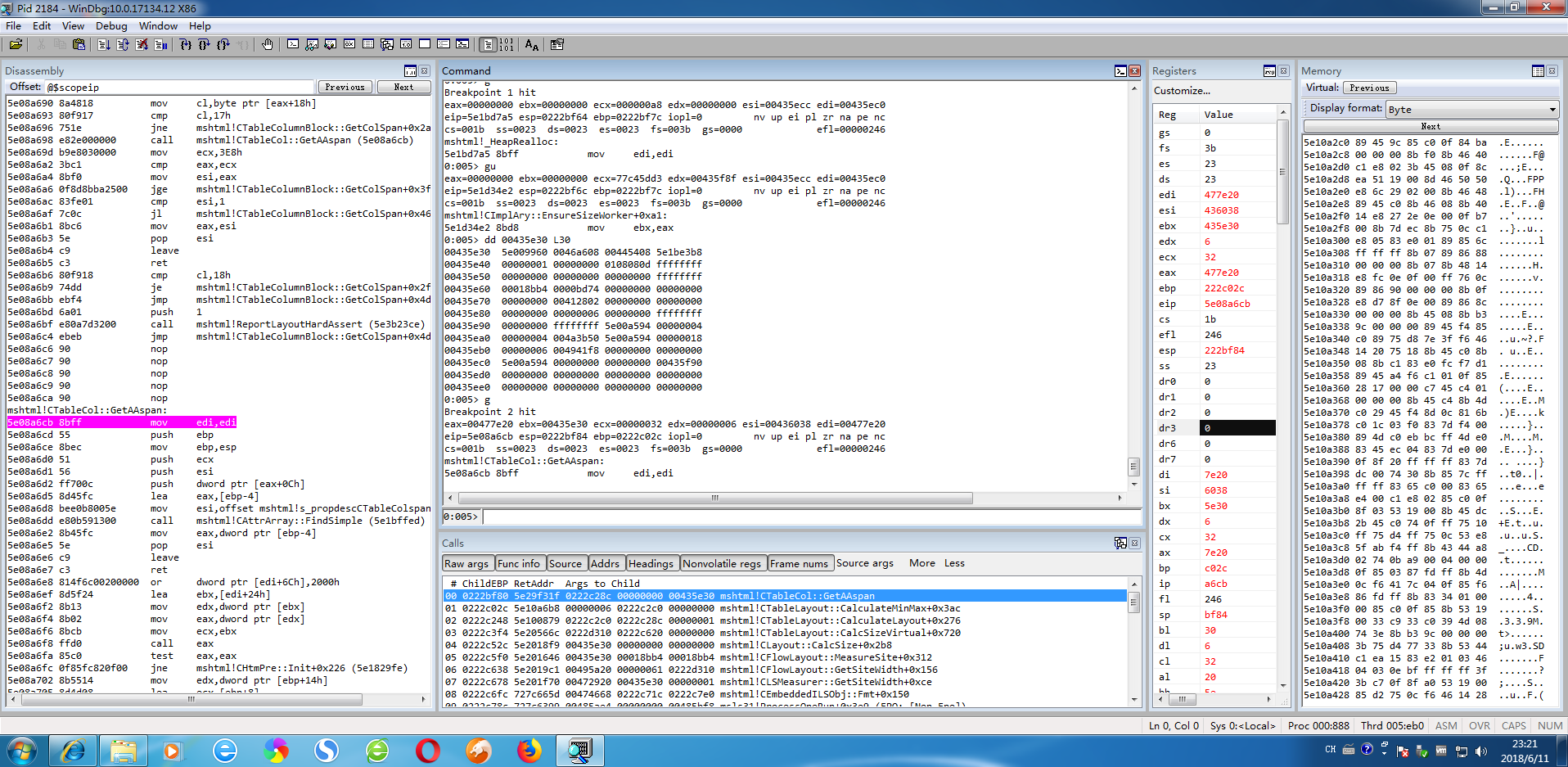This screenshot has width=1568, height=767.
Task: Click the Restart debugging toolbar icon
Action: coord(123,44)
